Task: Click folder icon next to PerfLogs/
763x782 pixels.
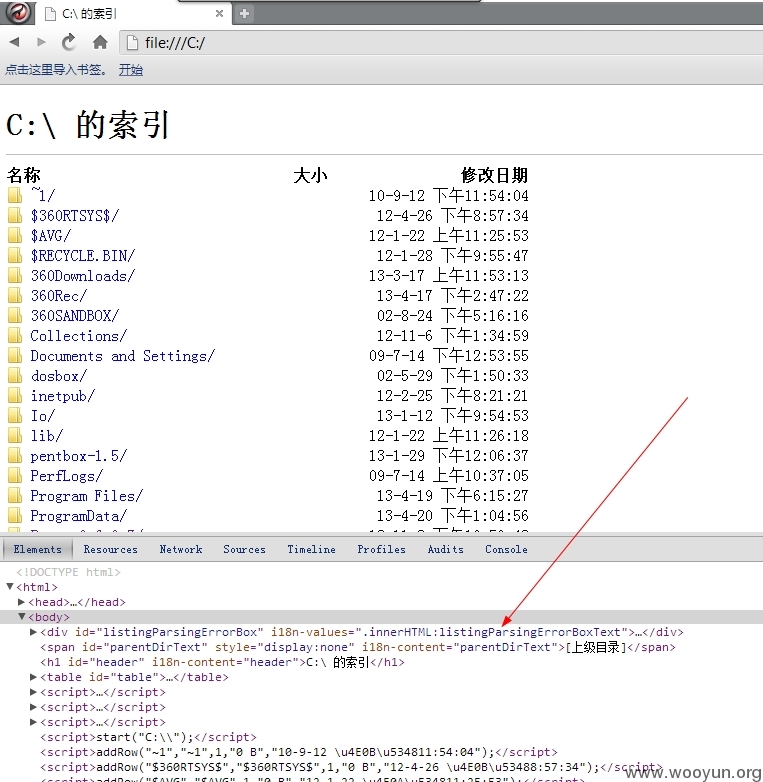Action: 15,475
